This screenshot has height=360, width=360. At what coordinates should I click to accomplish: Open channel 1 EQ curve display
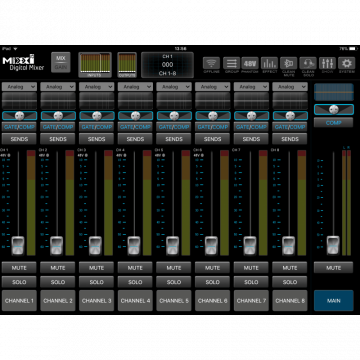click(19, 101)
